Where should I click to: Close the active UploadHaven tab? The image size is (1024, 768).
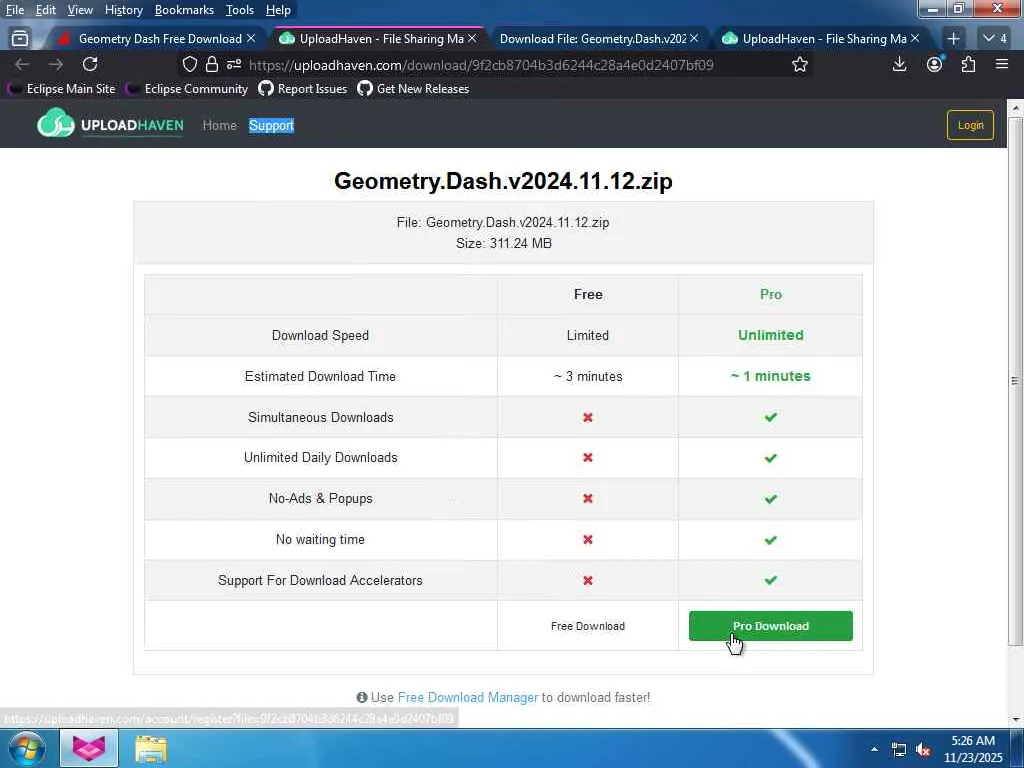[x=472, y=39]
